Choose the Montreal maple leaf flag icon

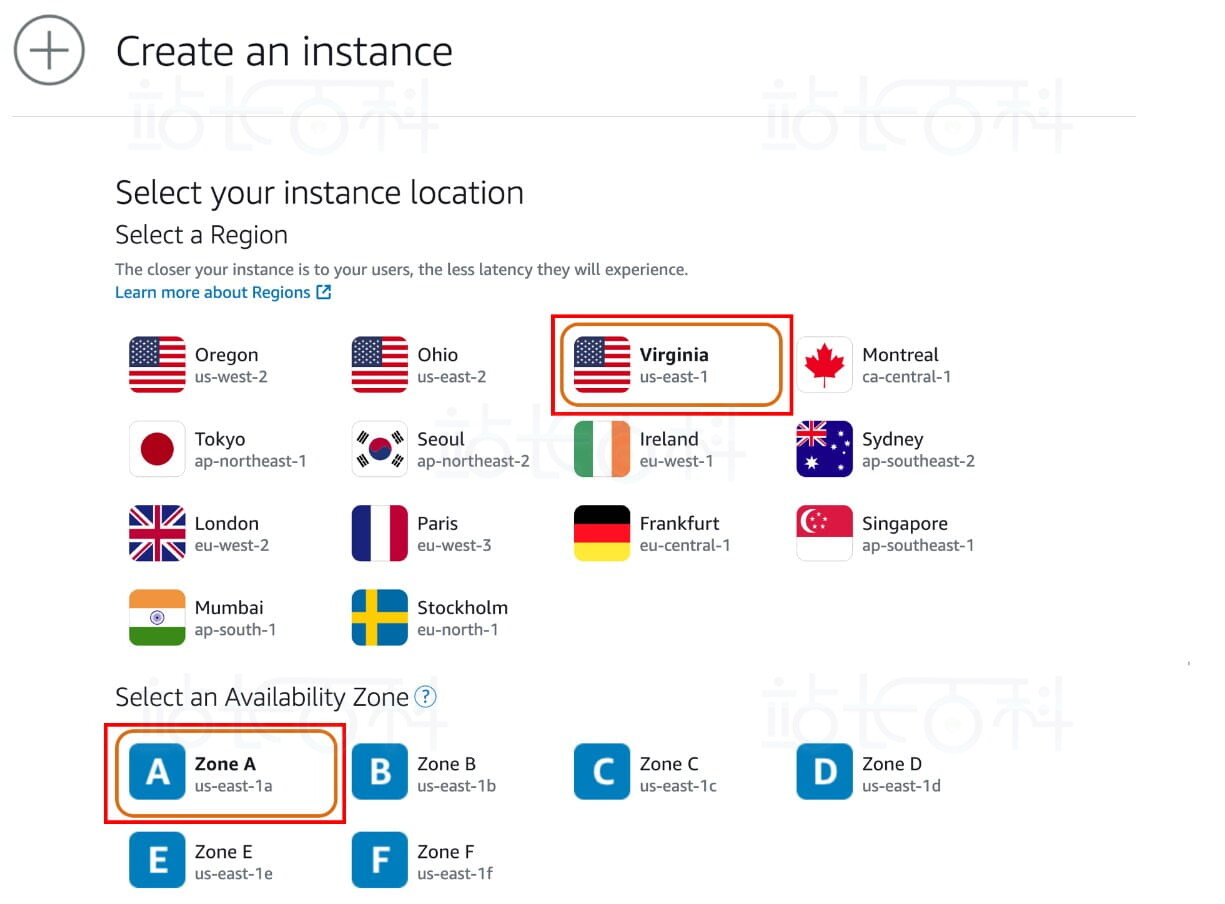pos(824,365)
